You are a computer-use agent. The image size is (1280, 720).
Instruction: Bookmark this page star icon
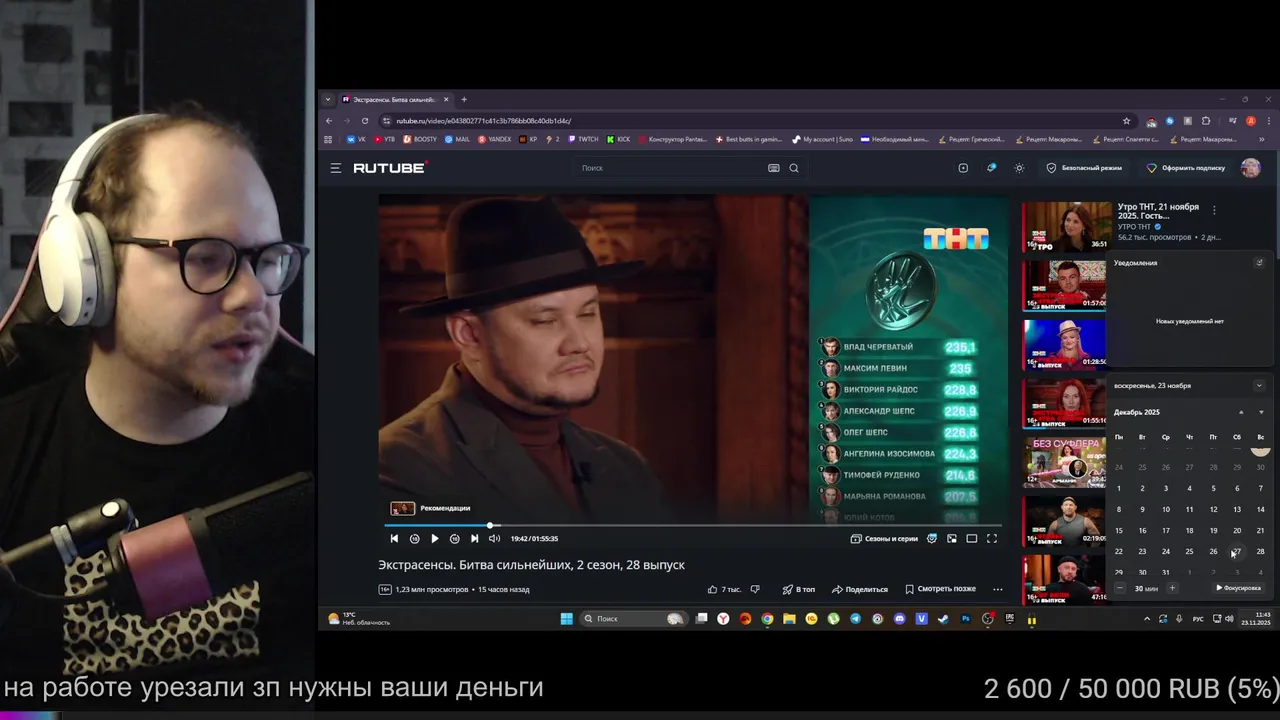[1127, 121]
